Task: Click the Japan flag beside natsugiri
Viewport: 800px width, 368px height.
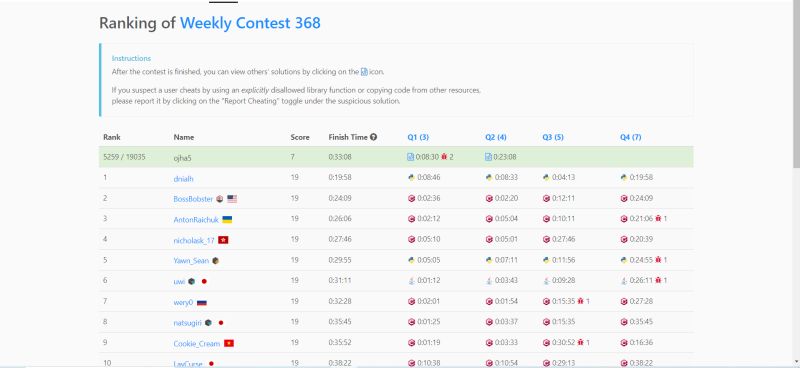Action: coord(221,323)
